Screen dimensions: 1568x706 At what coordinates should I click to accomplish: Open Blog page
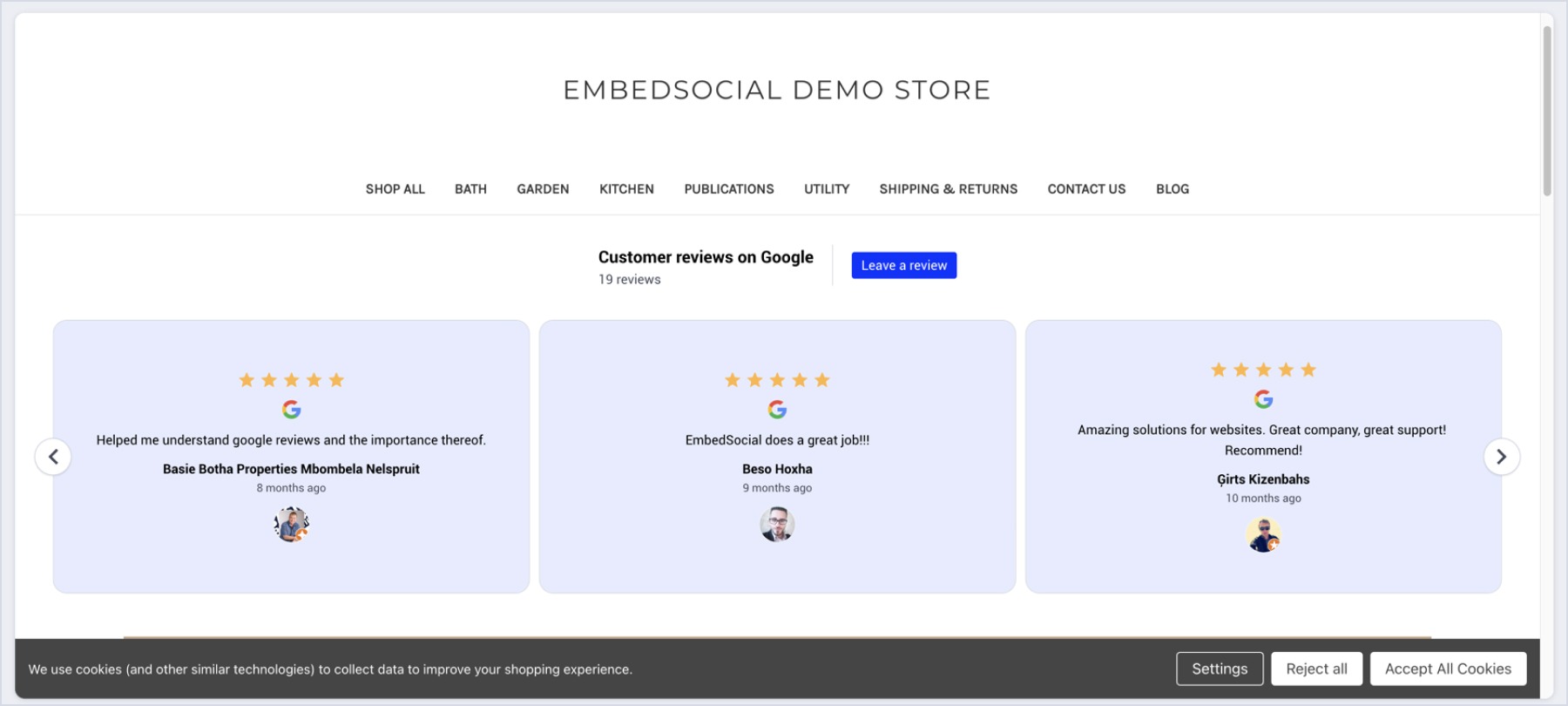coord(1173,189)
